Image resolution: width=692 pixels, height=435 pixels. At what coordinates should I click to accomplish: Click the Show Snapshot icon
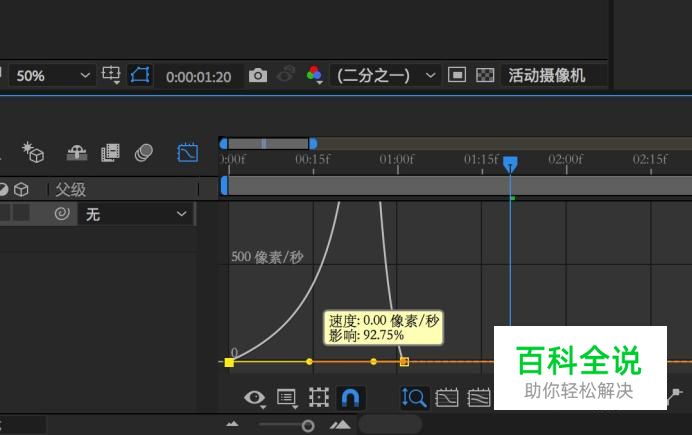286,74
